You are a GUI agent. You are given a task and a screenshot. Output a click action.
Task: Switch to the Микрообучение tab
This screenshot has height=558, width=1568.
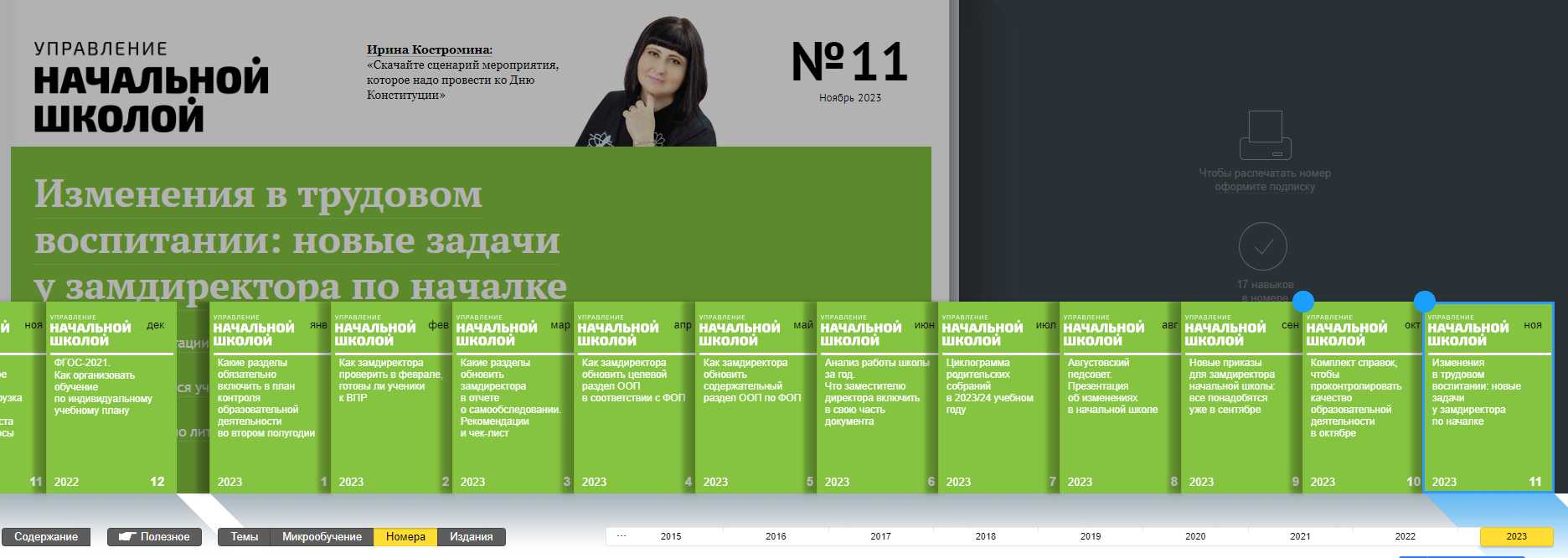click(322, 537)
